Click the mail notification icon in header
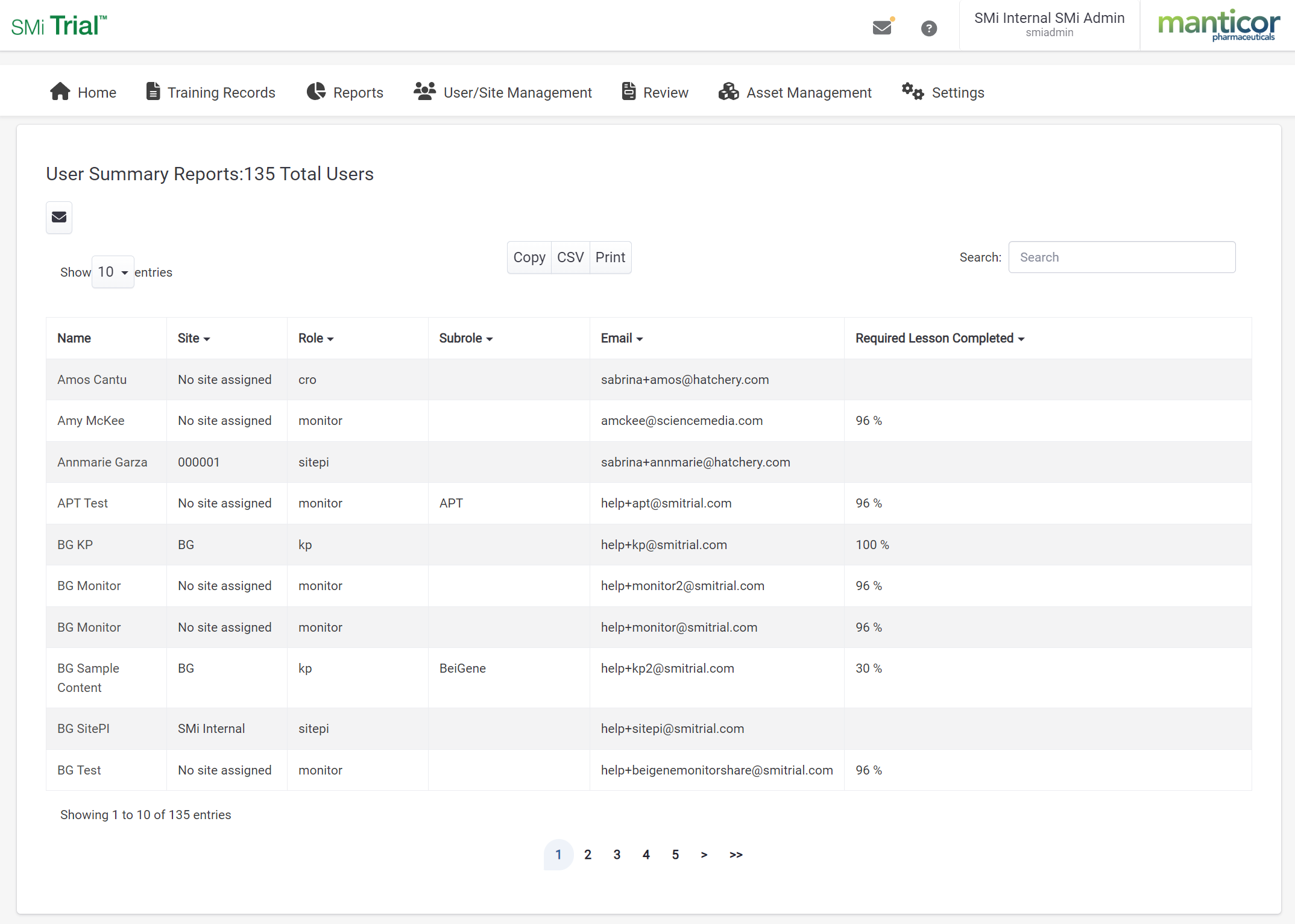Image resolution: width=1295 pixels, height=924 pixels. pos(882,28)
